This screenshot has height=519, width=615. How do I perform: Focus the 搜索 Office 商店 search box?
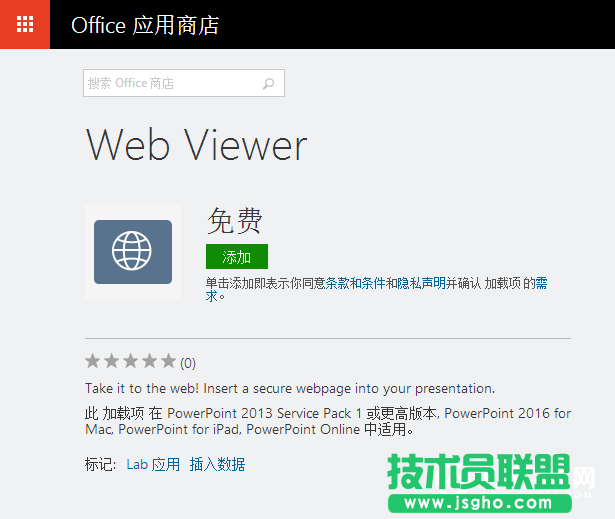[x=170, y=84]
